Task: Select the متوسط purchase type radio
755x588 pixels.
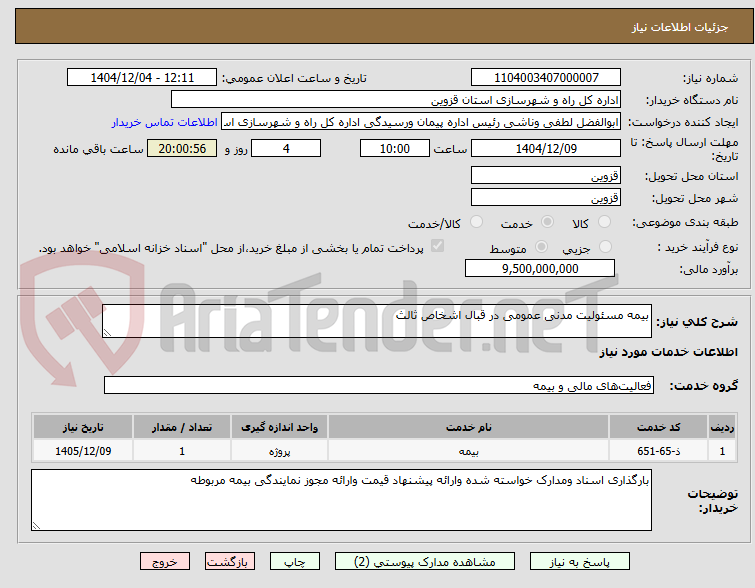Action: coord(542,247)
